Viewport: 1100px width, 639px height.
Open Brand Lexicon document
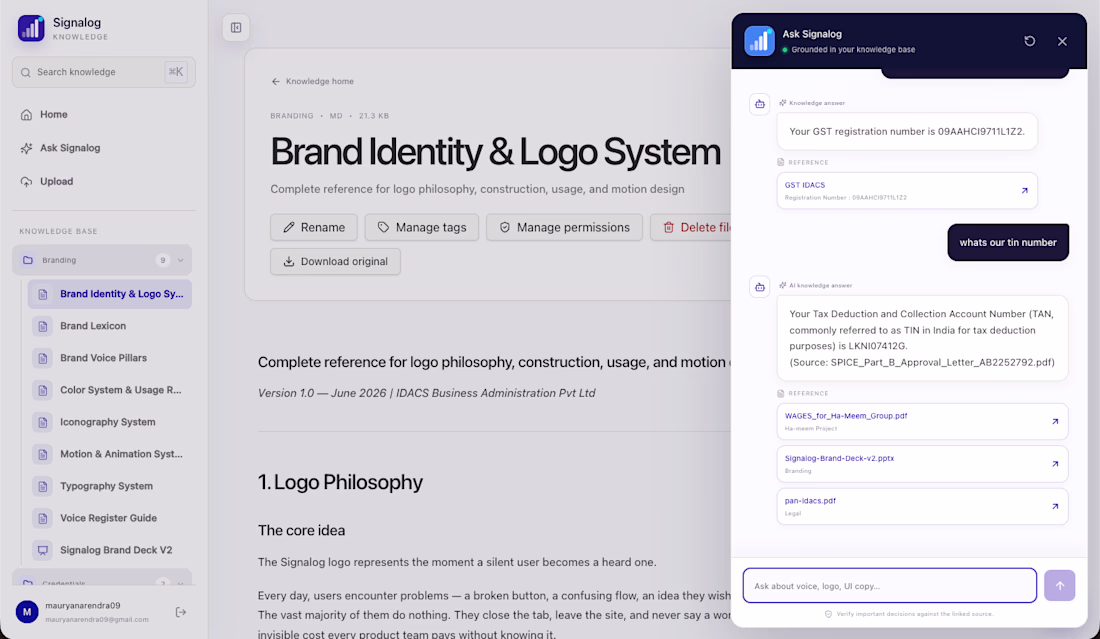pyautogui.click(x=109, y=326)
